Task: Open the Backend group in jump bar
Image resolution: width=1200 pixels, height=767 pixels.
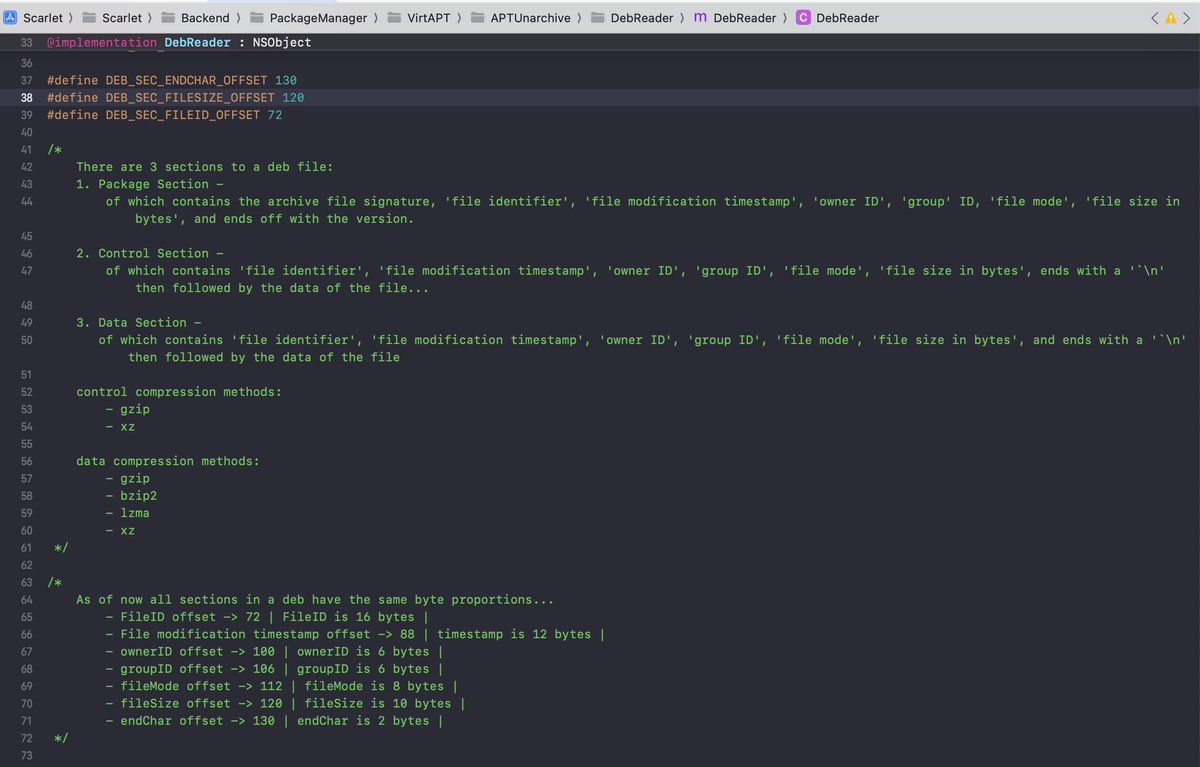Action: click(x=205, y=17)
